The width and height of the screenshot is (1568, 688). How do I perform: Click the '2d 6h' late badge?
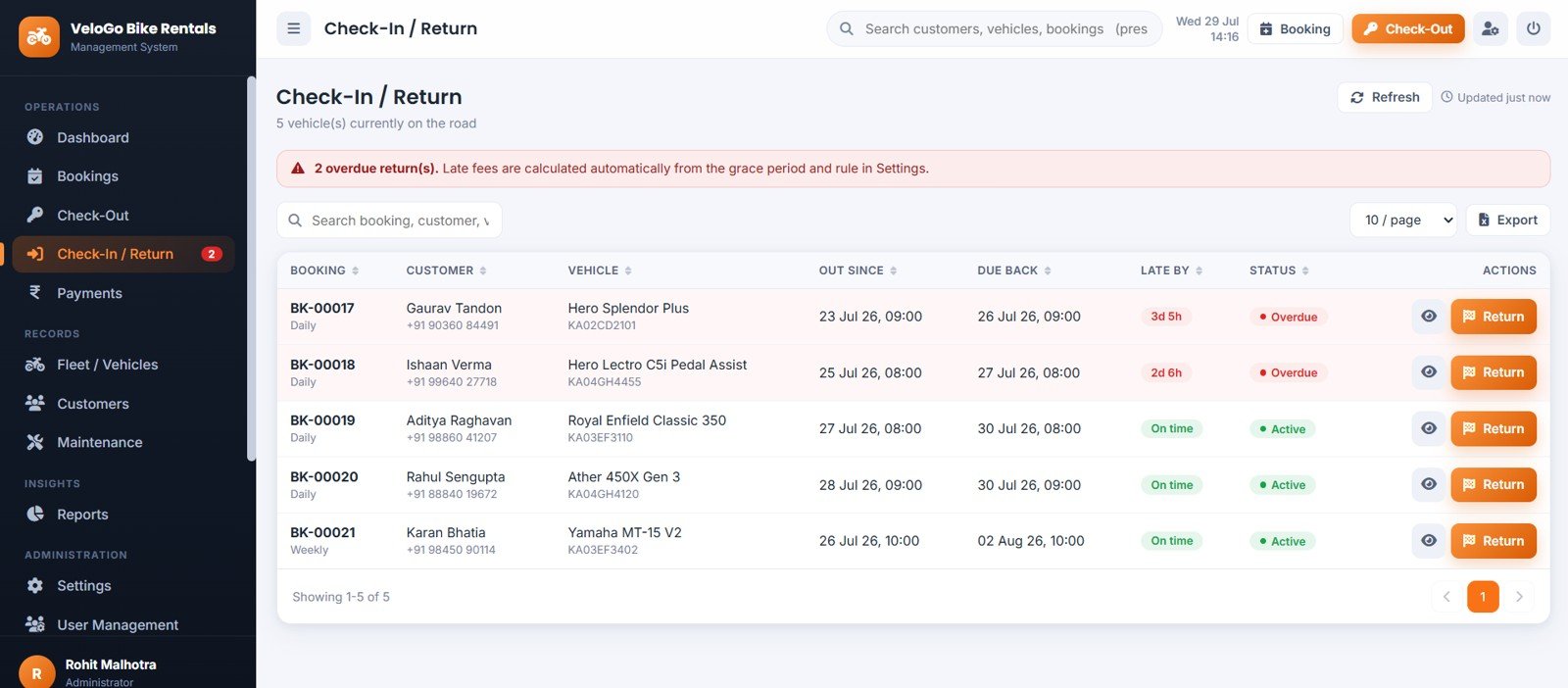click(x=1166, y=372)
